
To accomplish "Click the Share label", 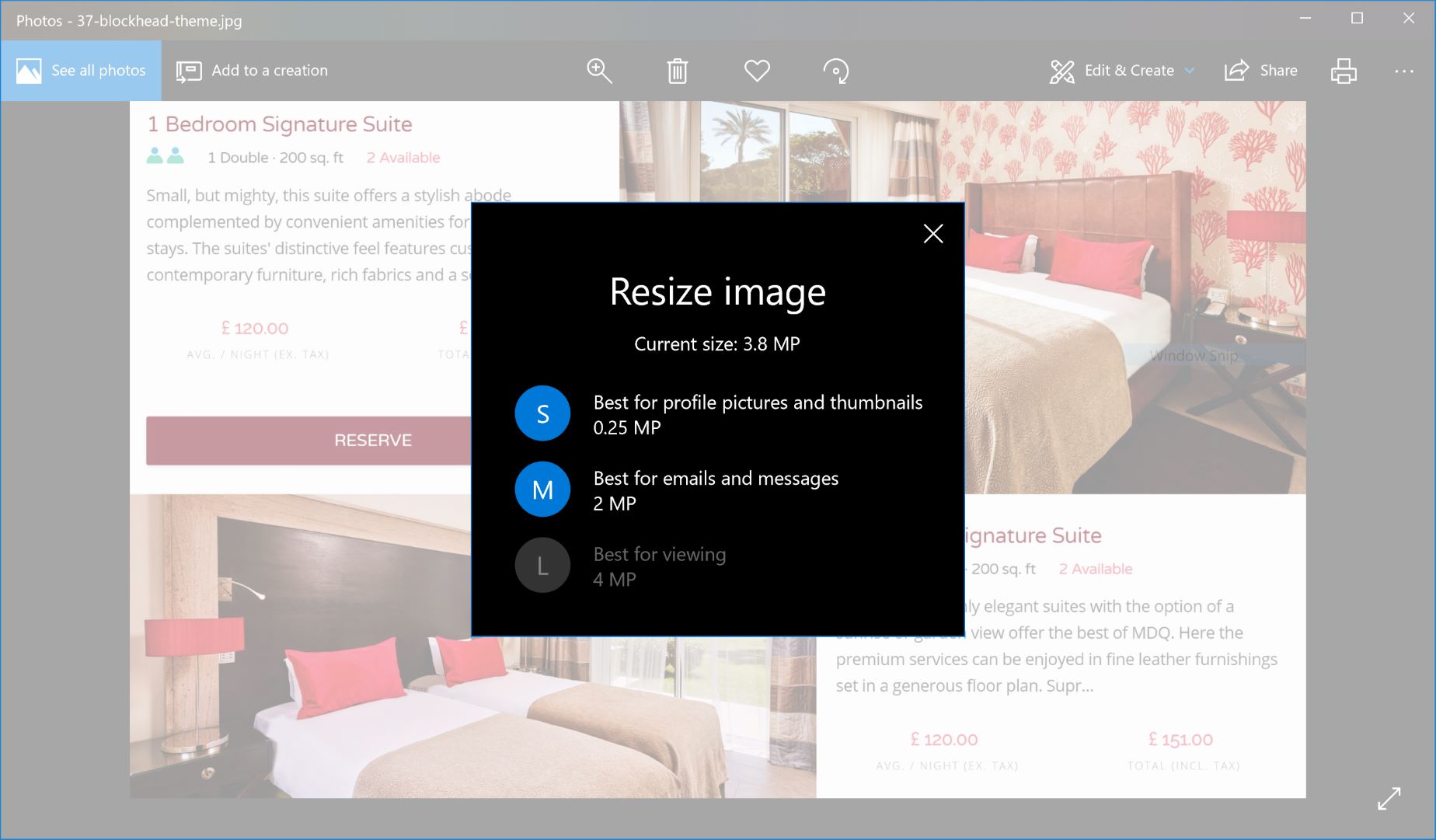I will [1278, 71].
